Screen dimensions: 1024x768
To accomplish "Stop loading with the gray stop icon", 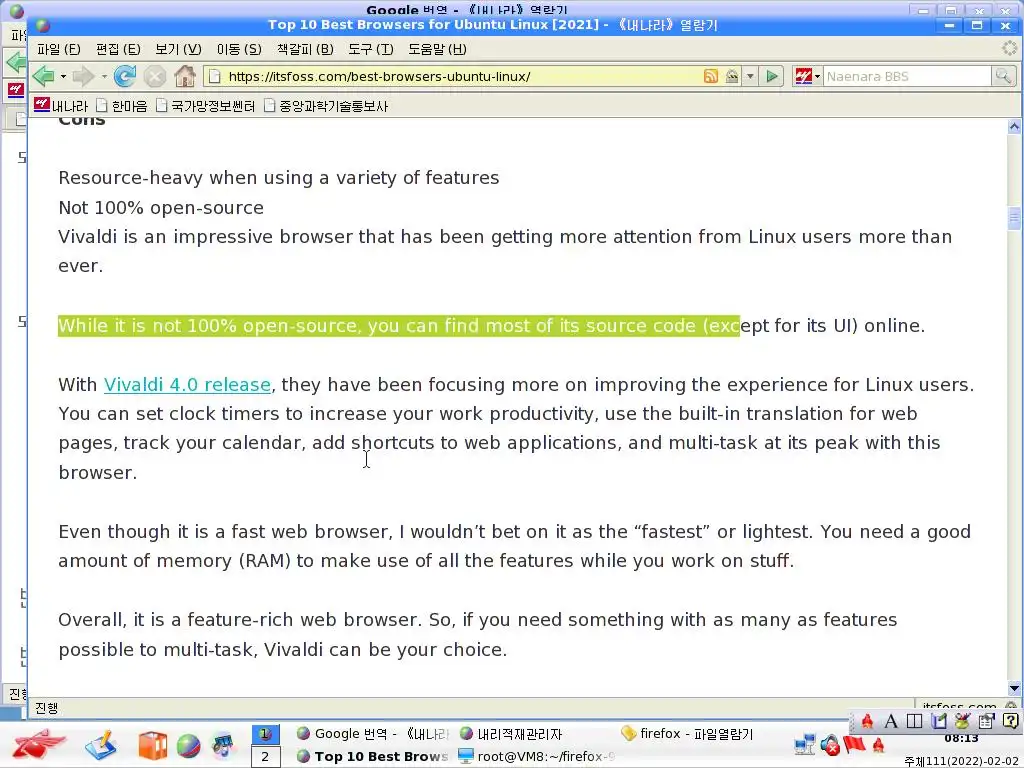I will coord(155,76).
